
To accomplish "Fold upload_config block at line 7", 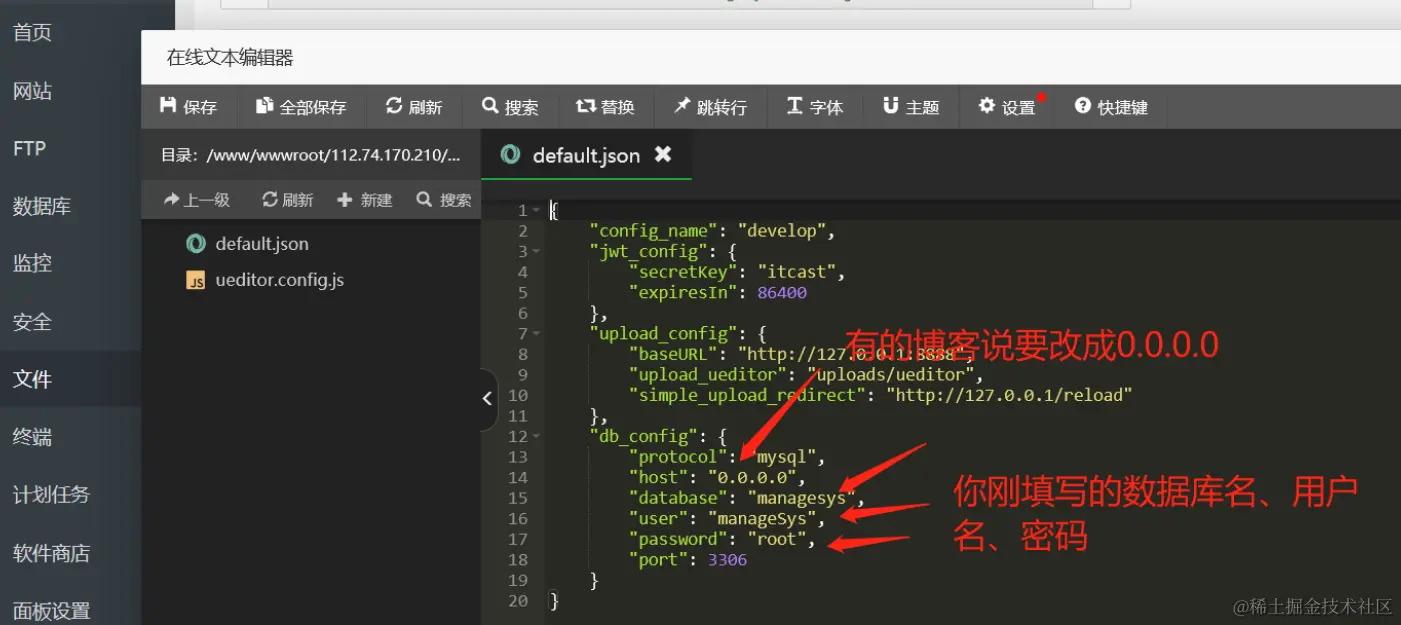I will point(537,334).
